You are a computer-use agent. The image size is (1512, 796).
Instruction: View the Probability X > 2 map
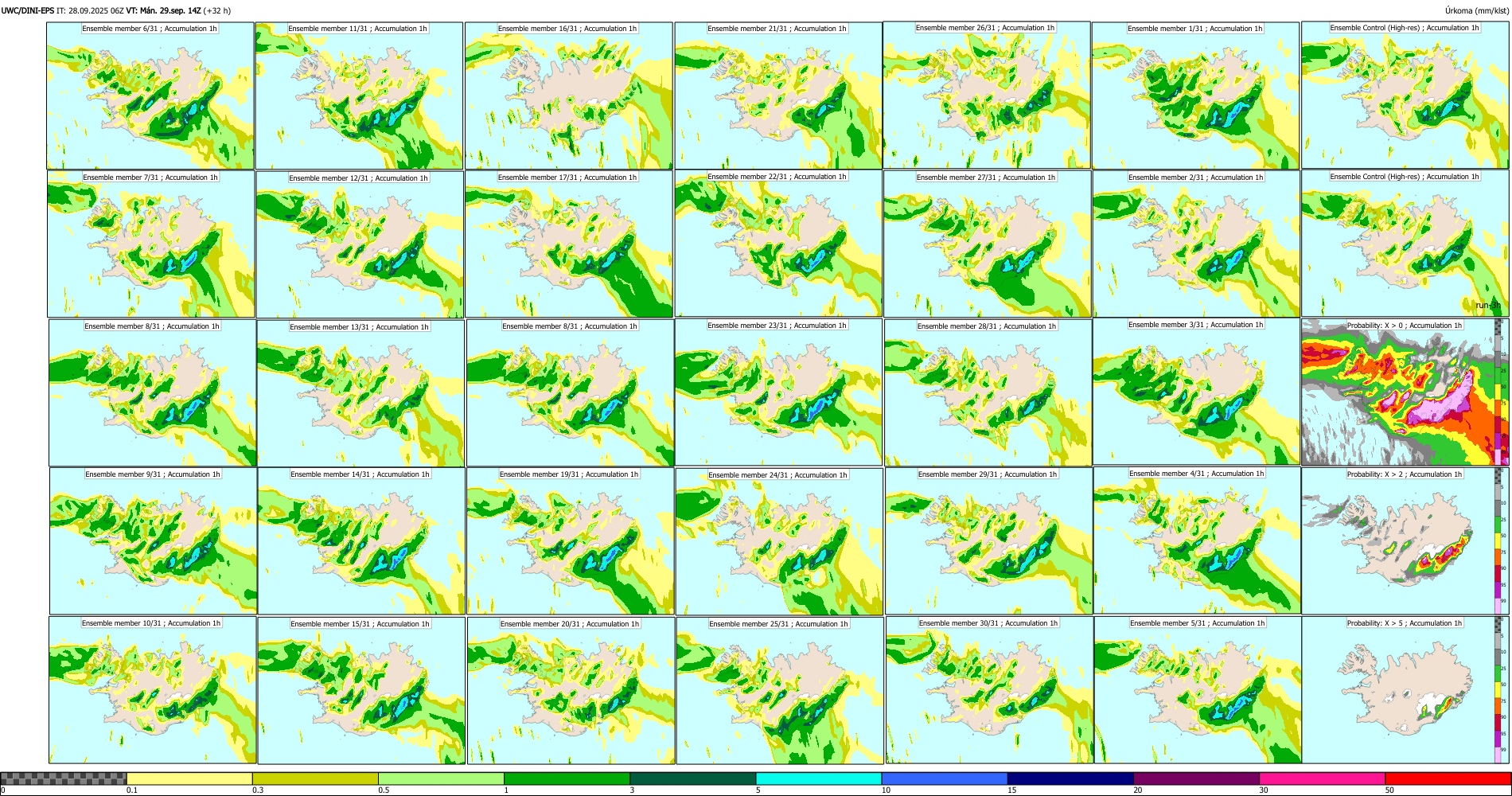coord(1405,541)
